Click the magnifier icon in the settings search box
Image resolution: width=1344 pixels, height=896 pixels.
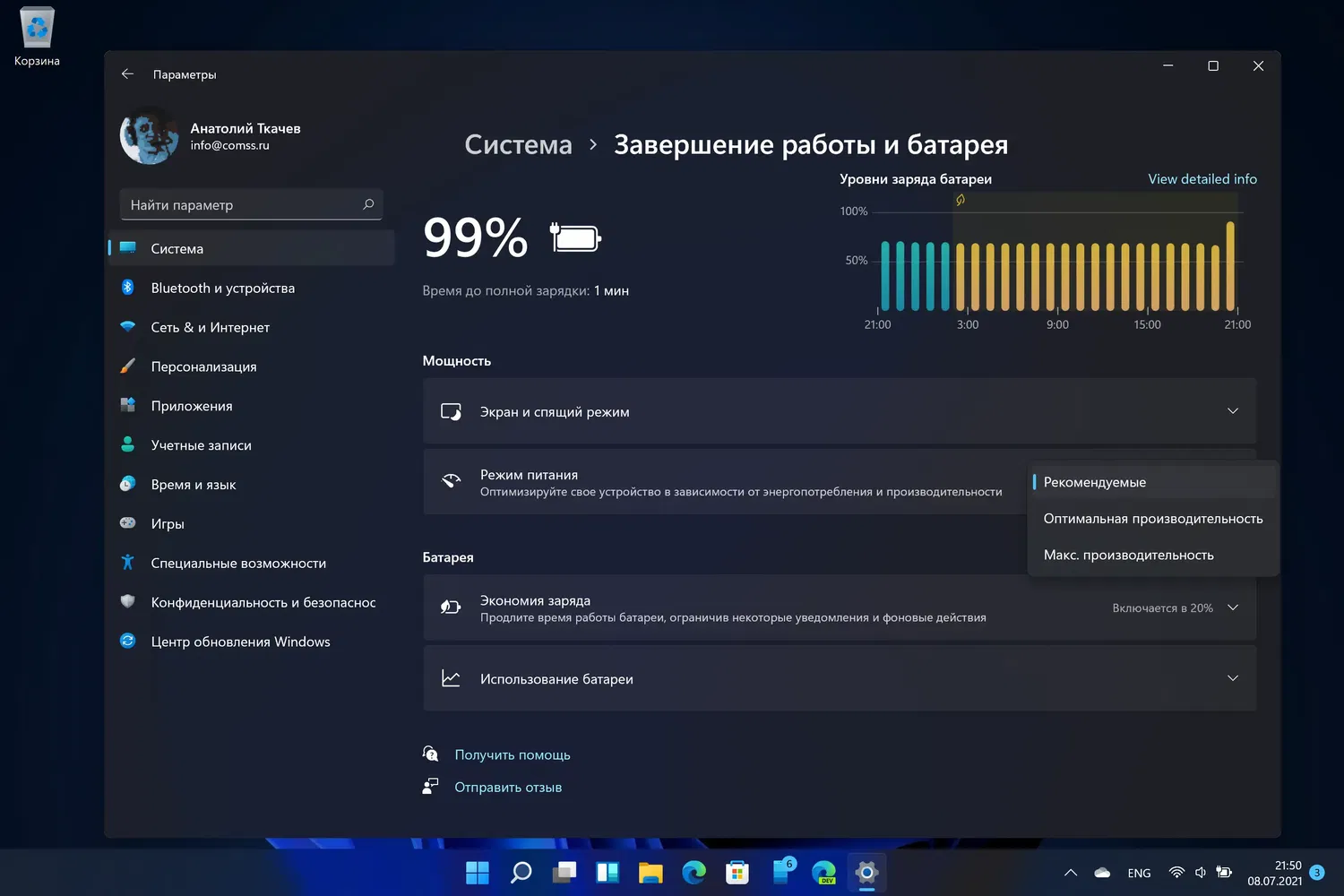[368, 204]
